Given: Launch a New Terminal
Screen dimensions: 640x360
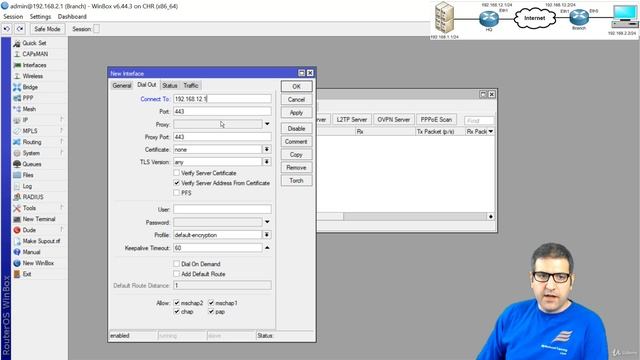Looking at the screenshot, I should pyautogui.click(x=38, y=219).
